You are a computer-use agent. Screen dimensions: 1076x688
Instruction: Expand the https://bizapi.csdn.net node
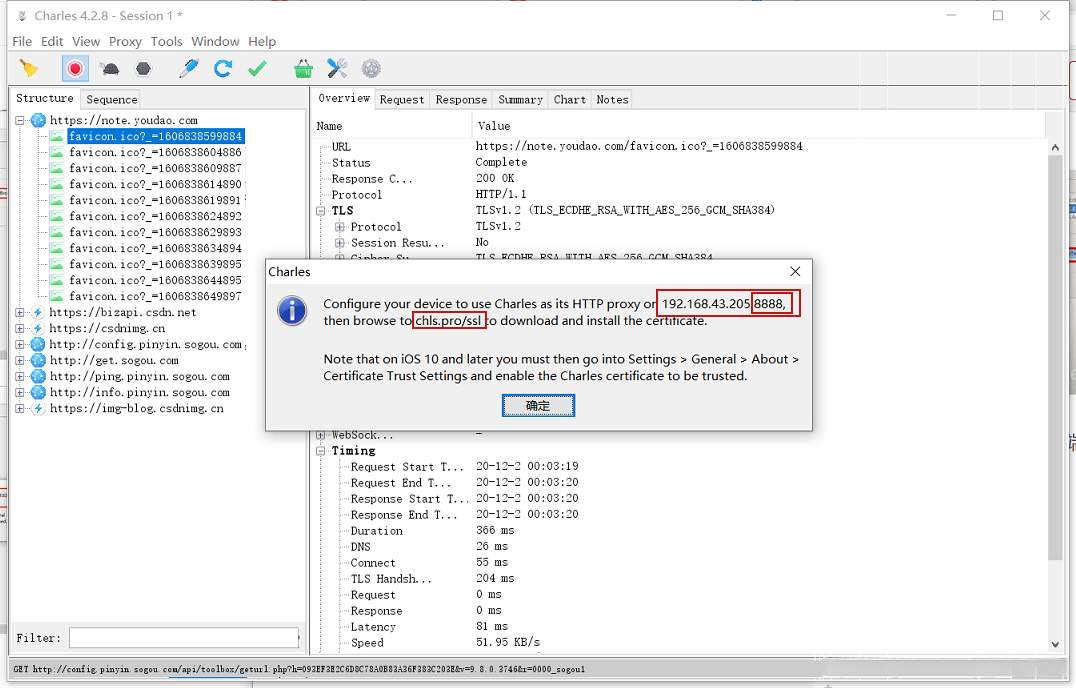[20, 313]
